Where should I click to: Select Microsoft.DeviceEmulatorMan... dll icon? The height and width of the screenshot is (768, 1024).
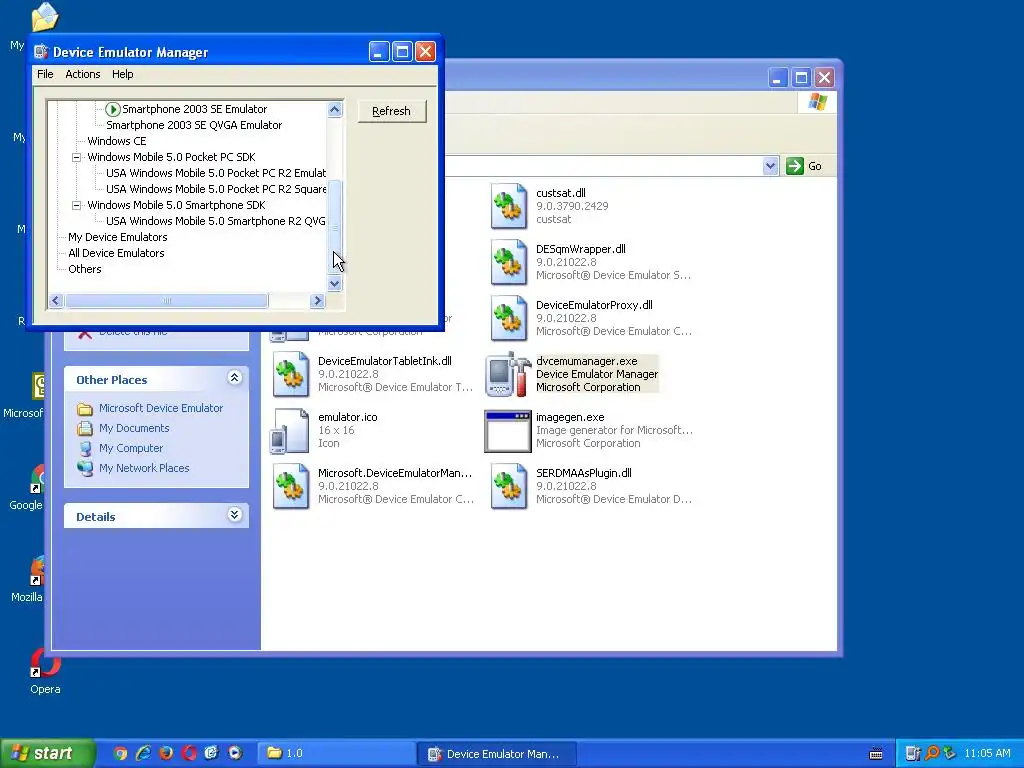click(291, 487)
